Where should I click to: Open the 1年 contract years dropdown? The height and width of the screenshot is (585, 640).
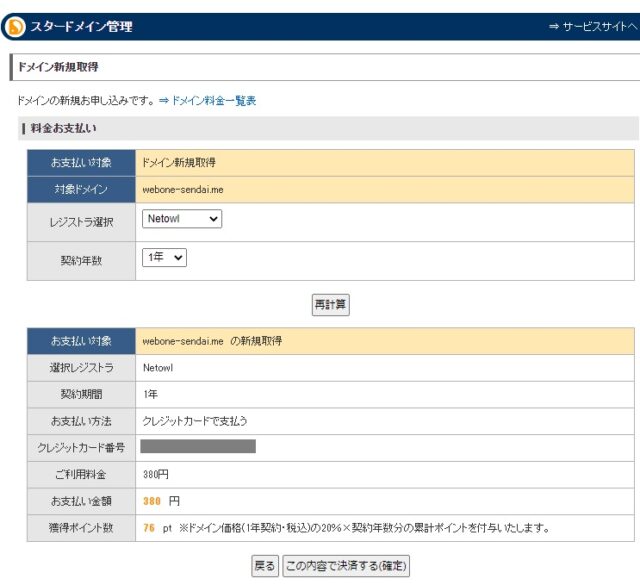click(x=164, y=258)
